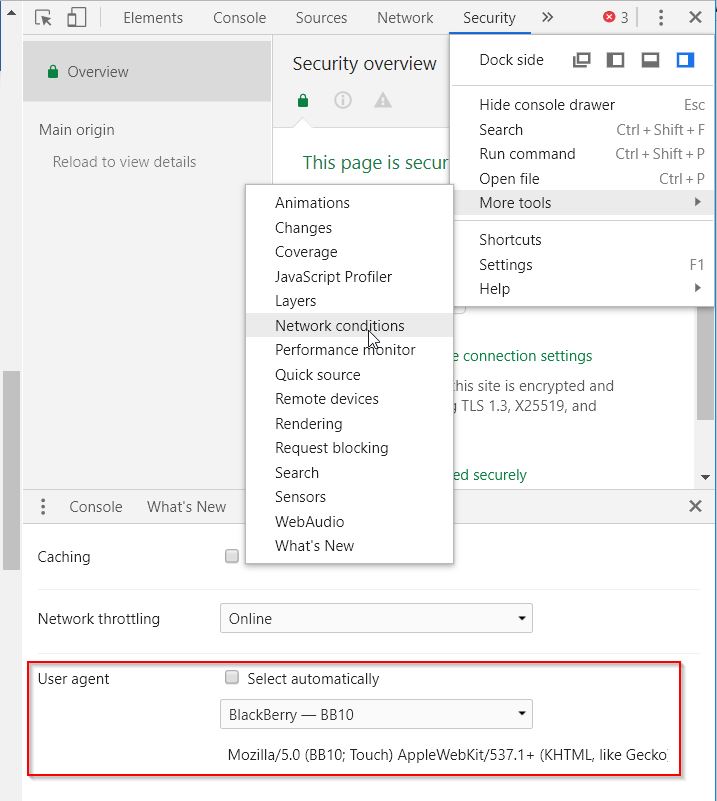Image resolution: width=717 pixels, height=801 pixels.
Task: Toggle the device toolbar icon
Action: tap(76, 18)
